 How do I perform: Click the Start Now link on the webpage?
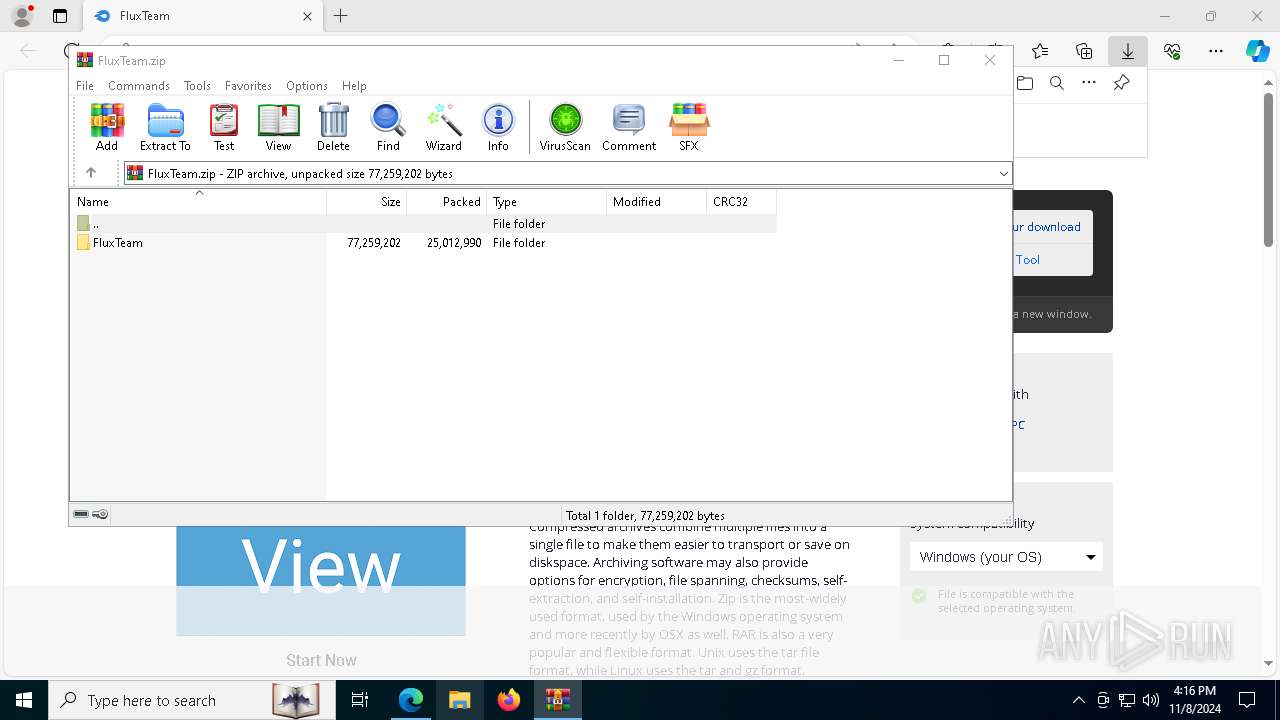[x=321, y=660]
